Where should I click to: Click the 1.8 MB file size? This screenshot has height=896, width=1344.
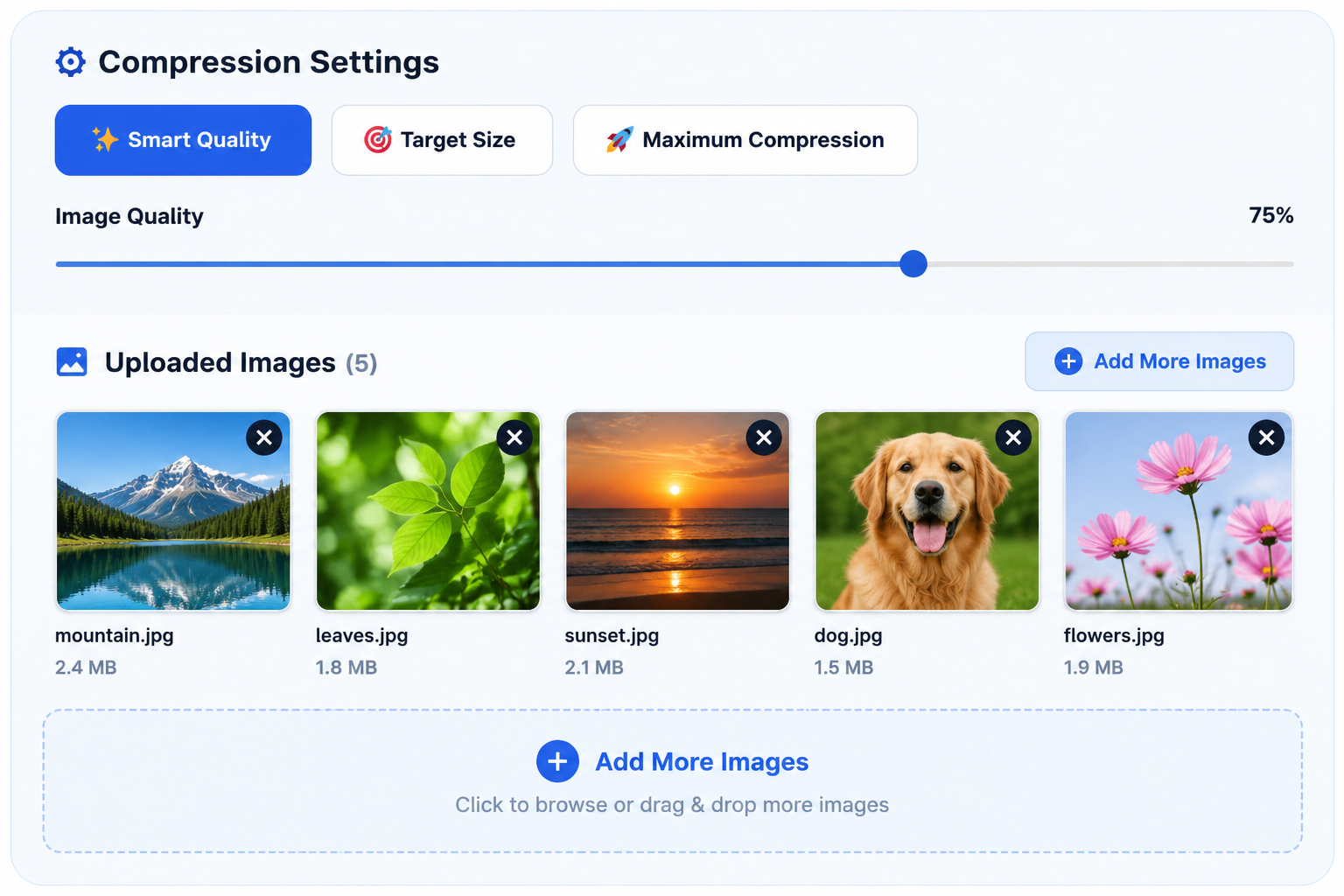[x=346, y=668]
